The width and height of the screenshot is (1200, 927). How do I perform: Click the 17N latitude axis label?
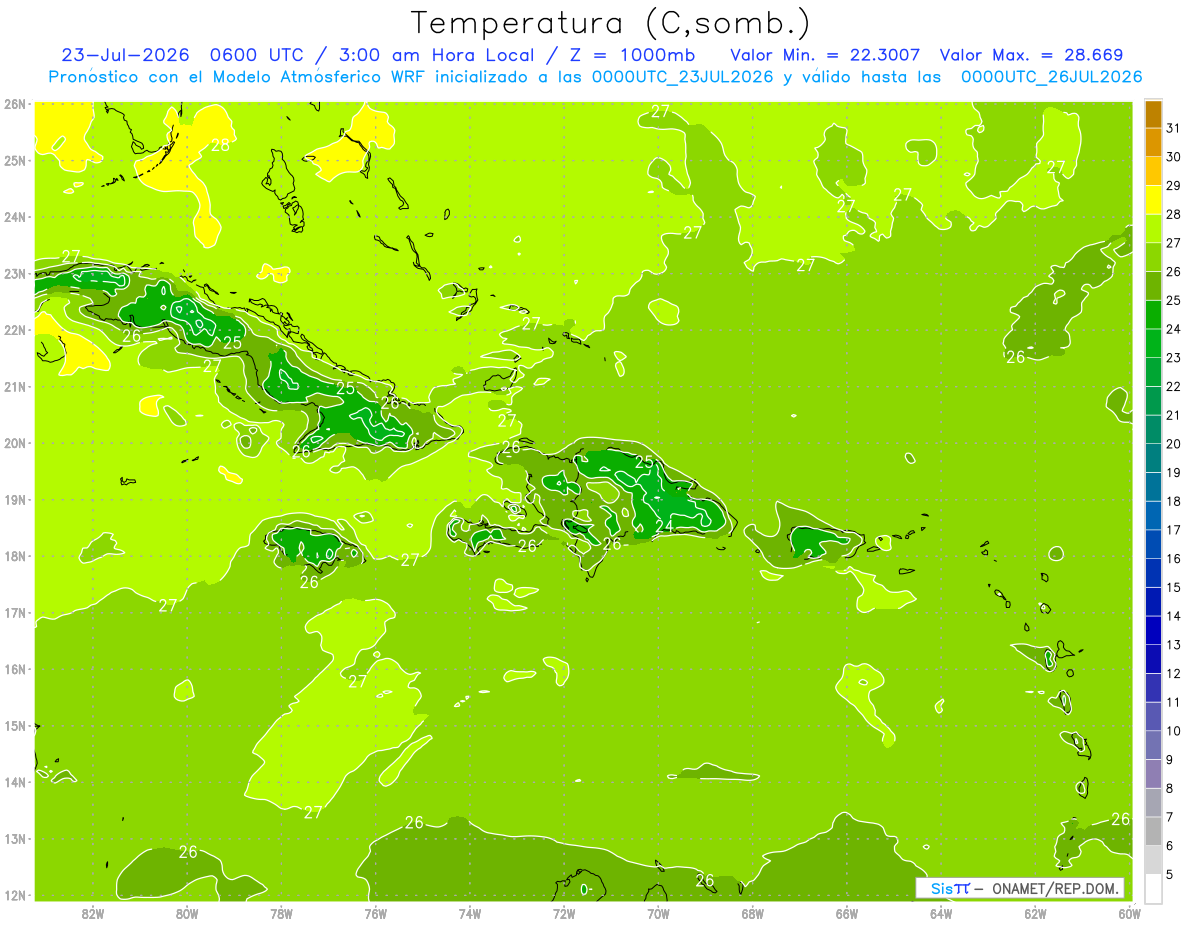point(15,612)
